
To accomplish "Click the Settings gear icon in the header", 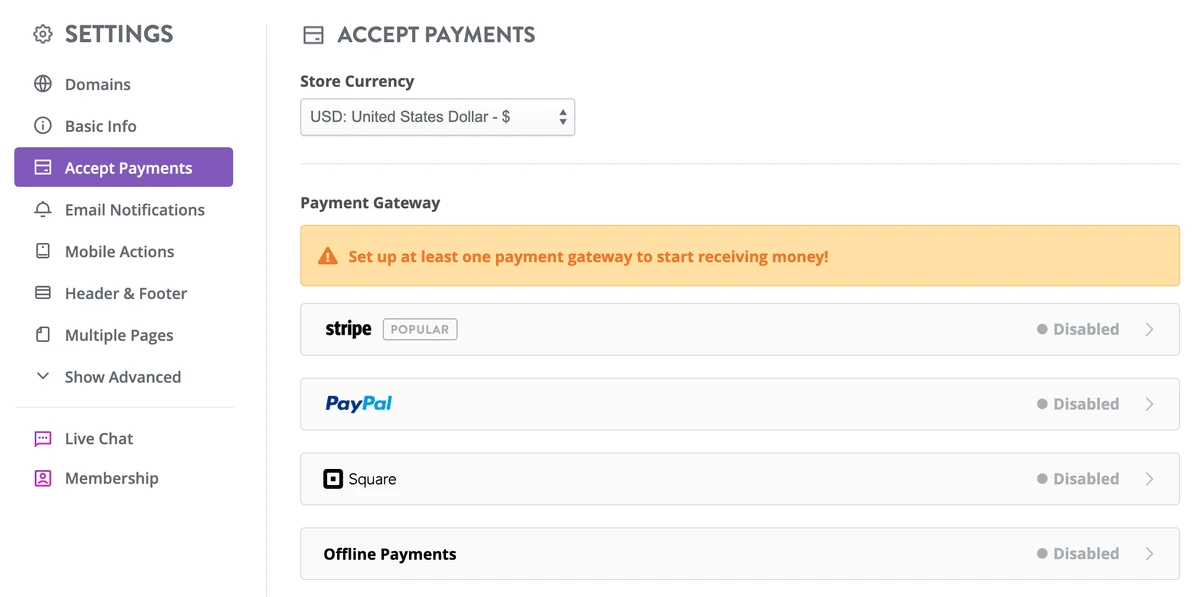I will click(x=42, y=33).
